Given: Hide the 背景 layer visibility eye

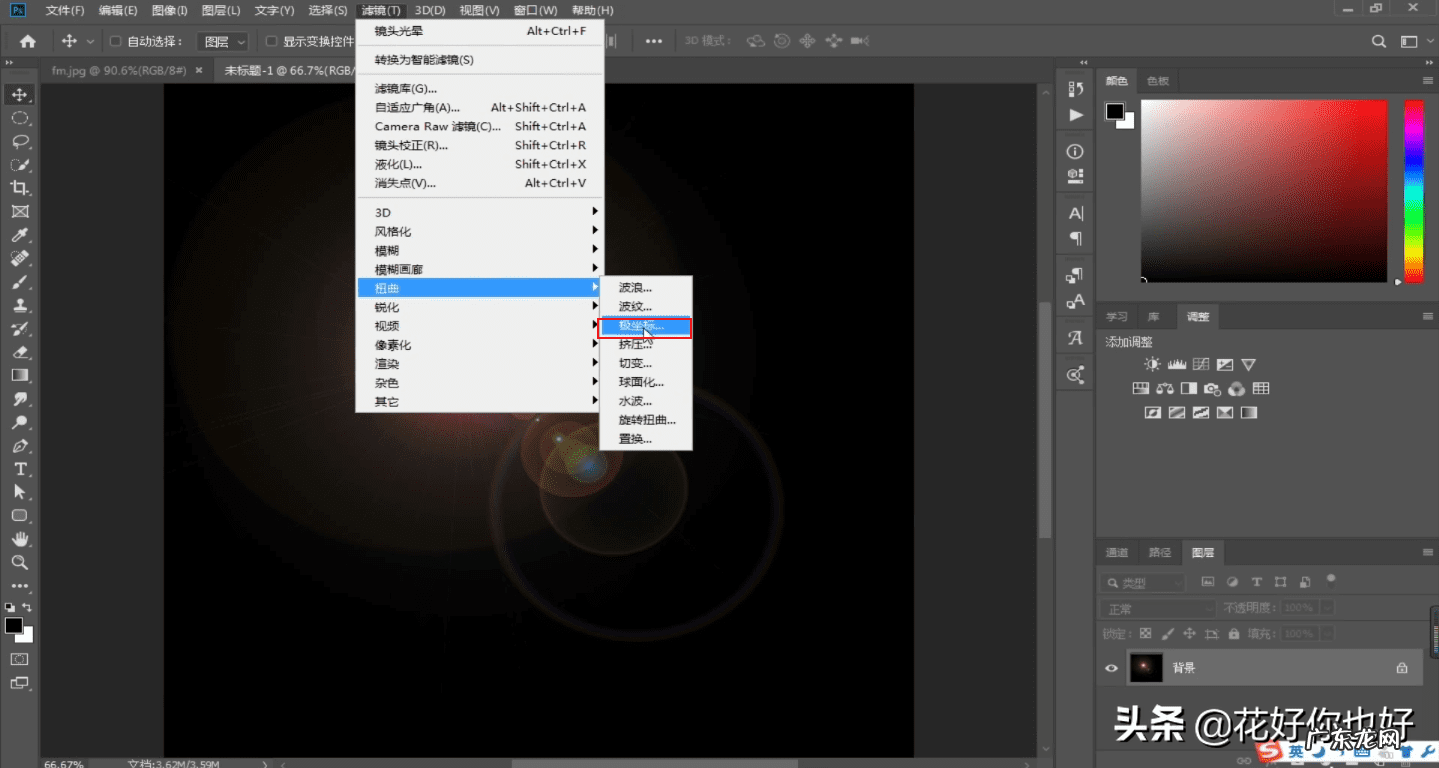Looking at the screenshot, I should coord(1111,668).
